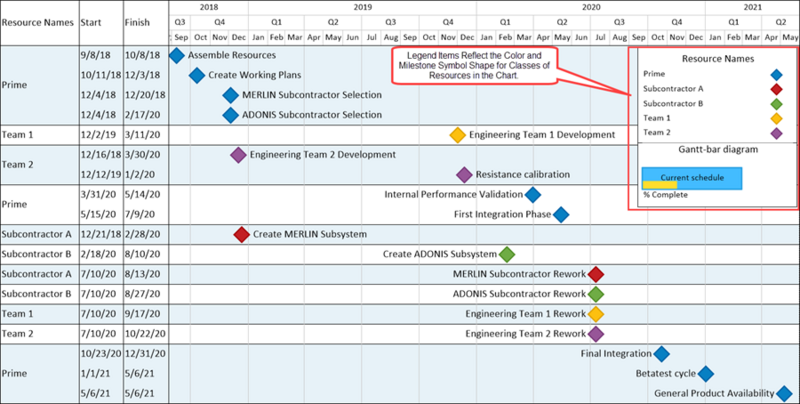Click the Mar 2021 month header
800x404 pixels.
tap(753, 37)
